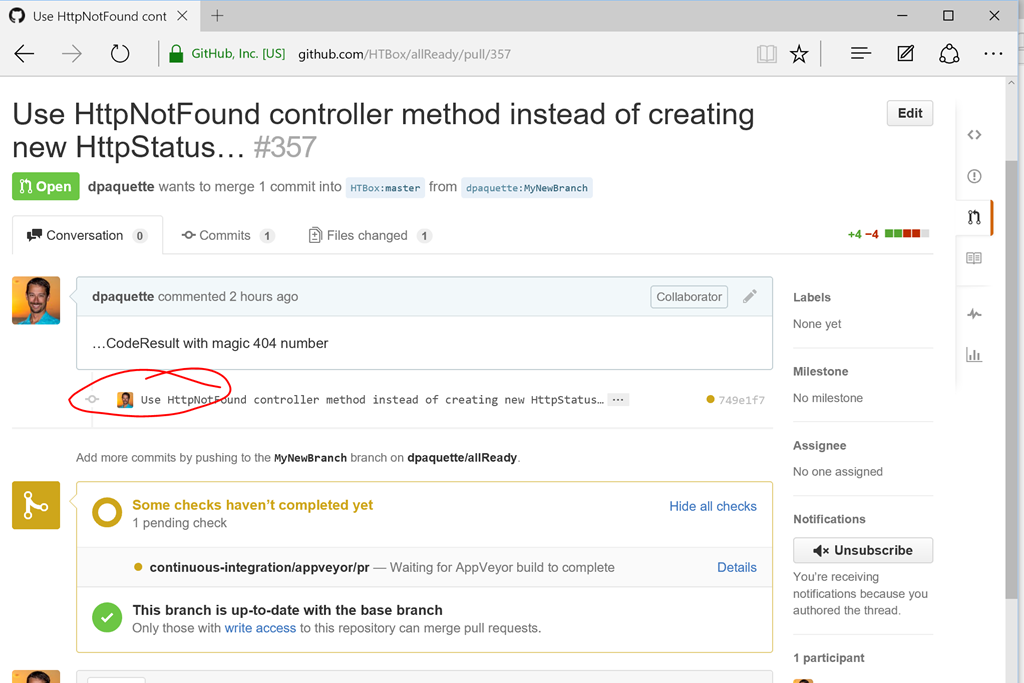Click the pending circle icon beside checks heading
1024x683 pixels.
[x=107, y=513]
